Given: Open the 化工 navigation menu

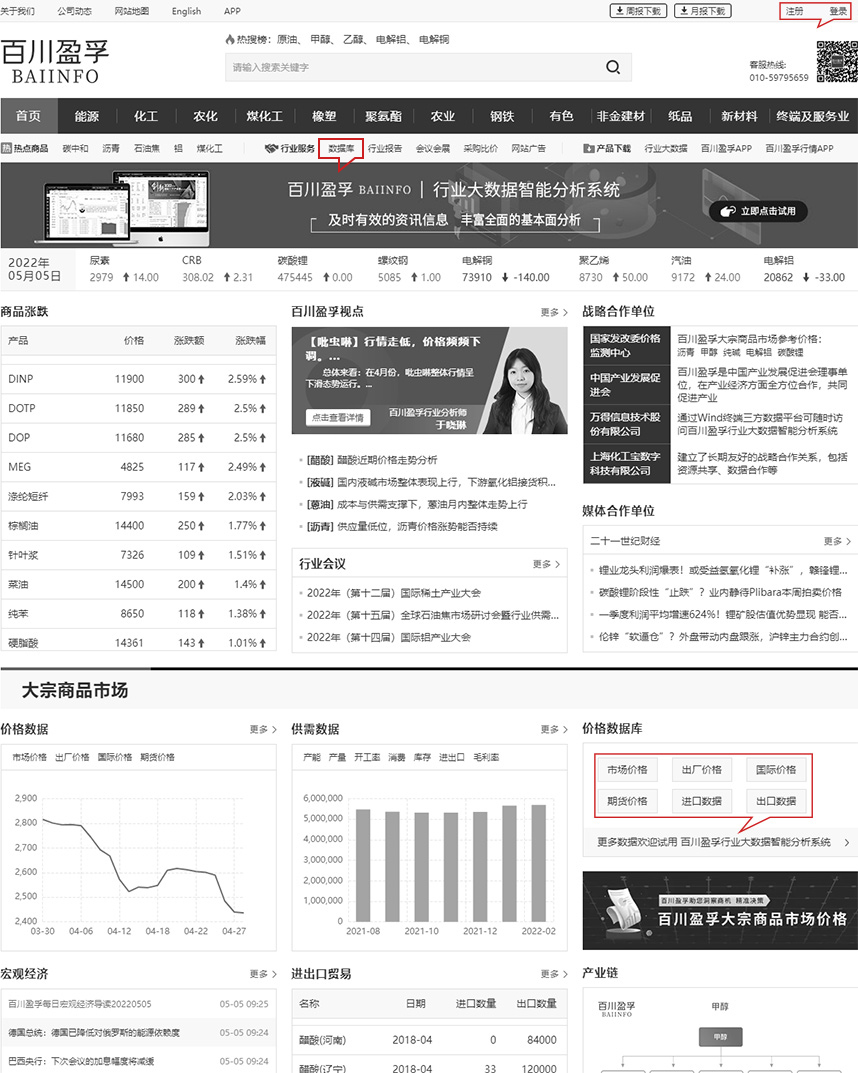Looking at the screenshot, I should click(146, 116).
